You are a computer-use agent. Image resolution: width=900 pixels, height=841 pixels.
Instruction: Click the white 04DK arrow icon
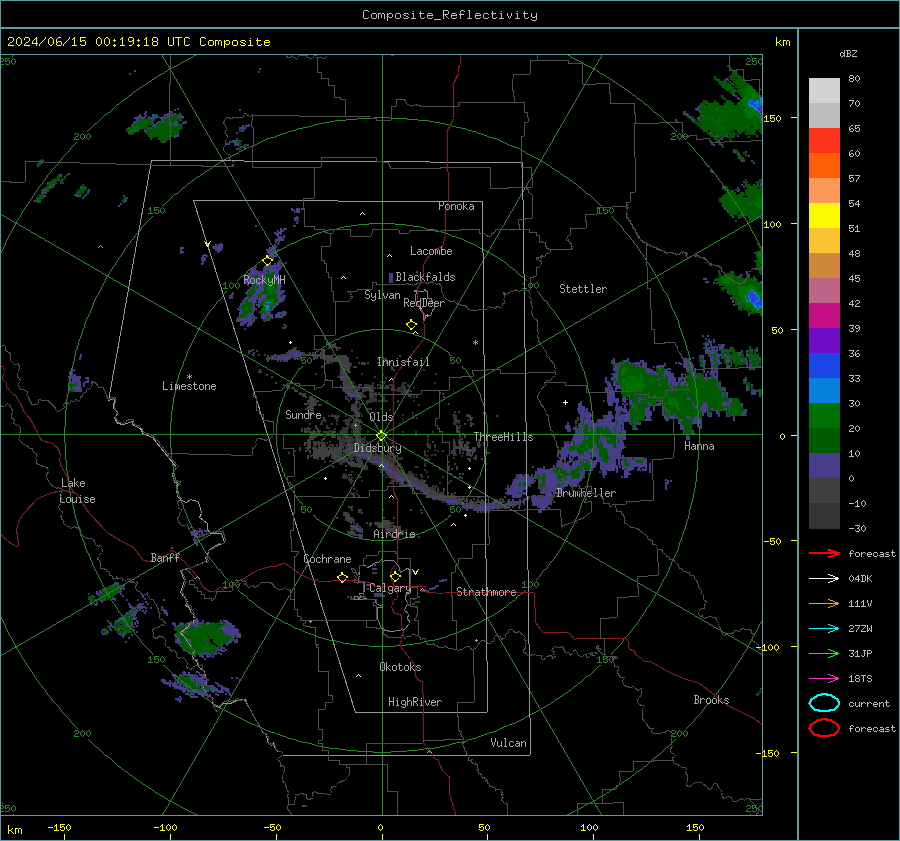(x=824, y=578)
